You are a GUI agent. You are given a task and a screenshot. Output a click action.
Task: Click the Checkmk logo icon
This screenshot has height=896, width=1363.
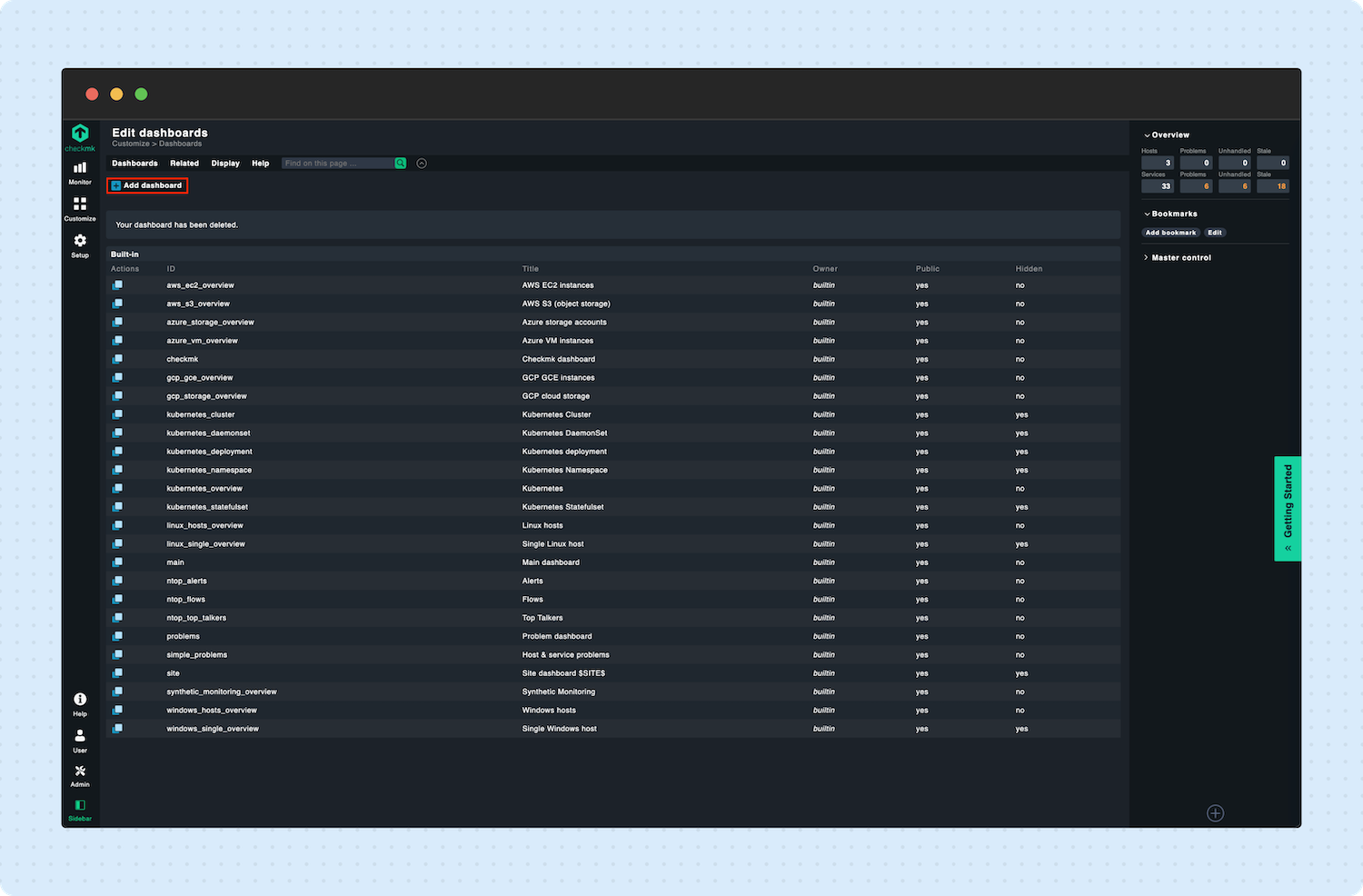click(x=80, y=136)
